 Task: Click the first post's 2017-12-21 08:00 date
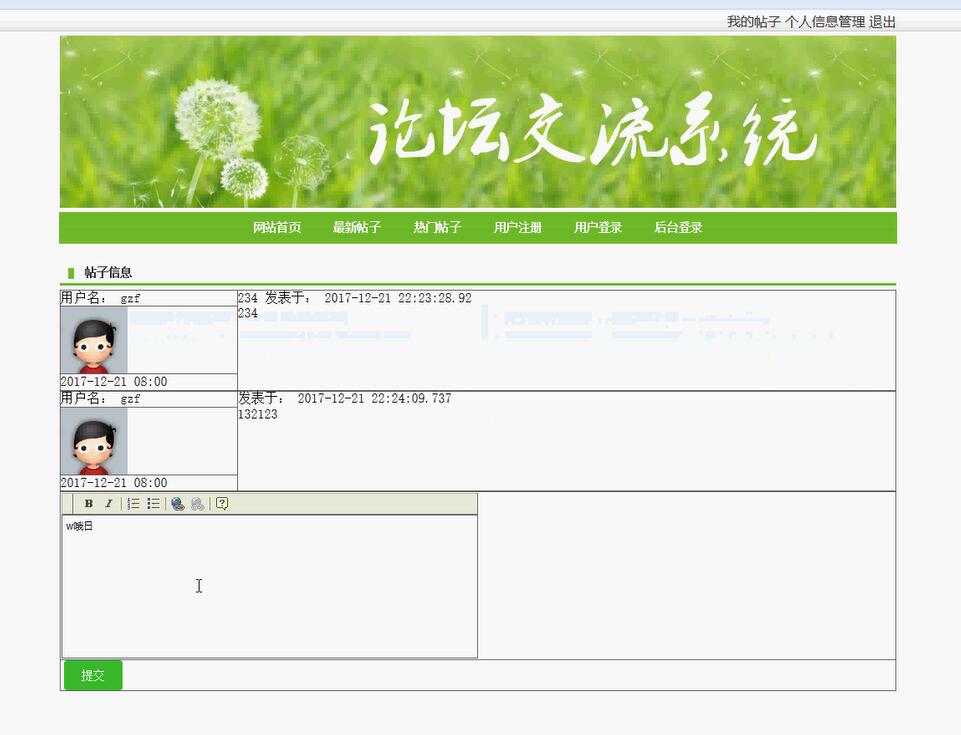coord(114,381)
